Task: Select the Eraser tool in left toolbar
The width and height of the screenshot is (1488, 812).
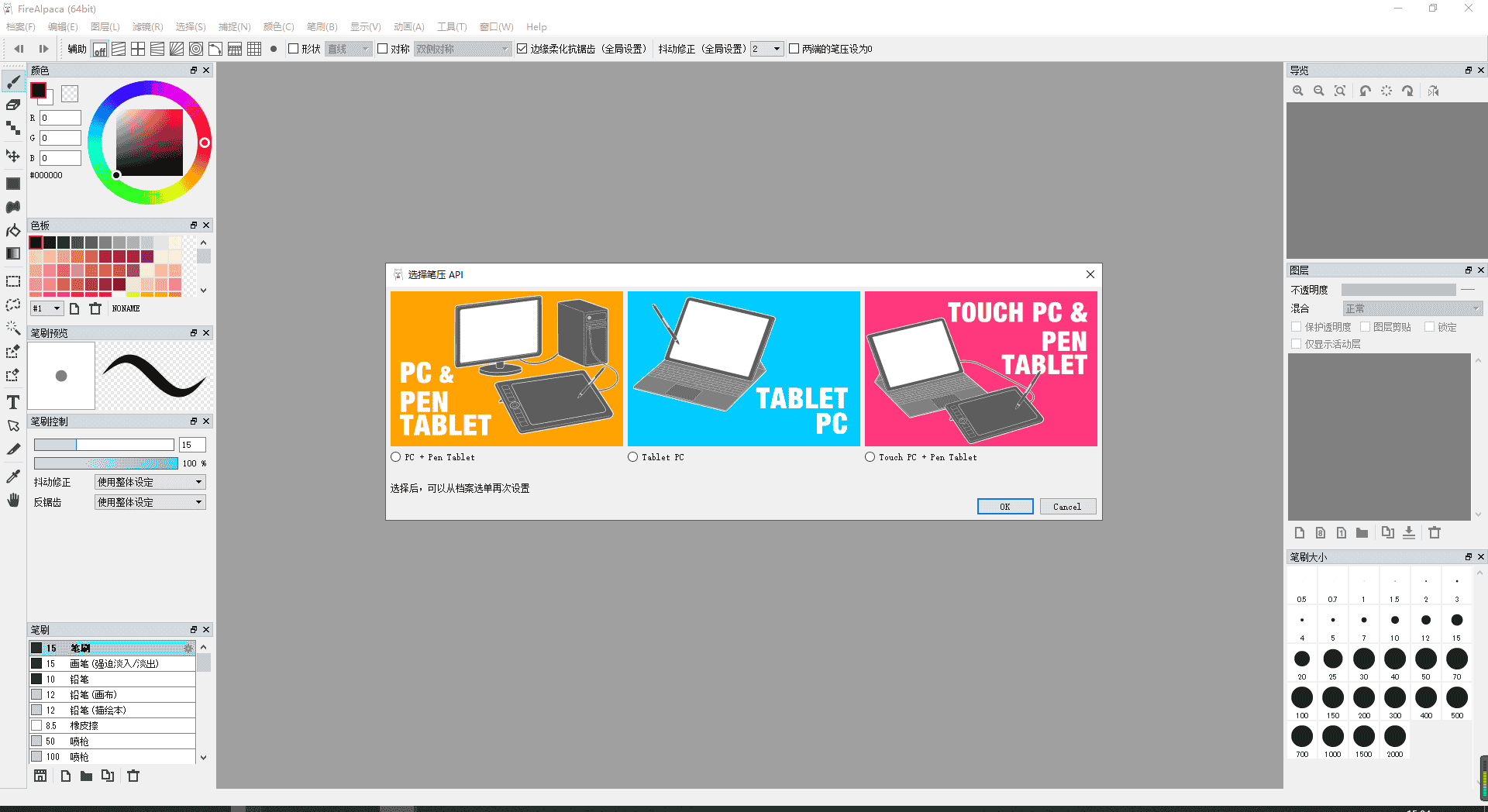Action: (13, 105)
